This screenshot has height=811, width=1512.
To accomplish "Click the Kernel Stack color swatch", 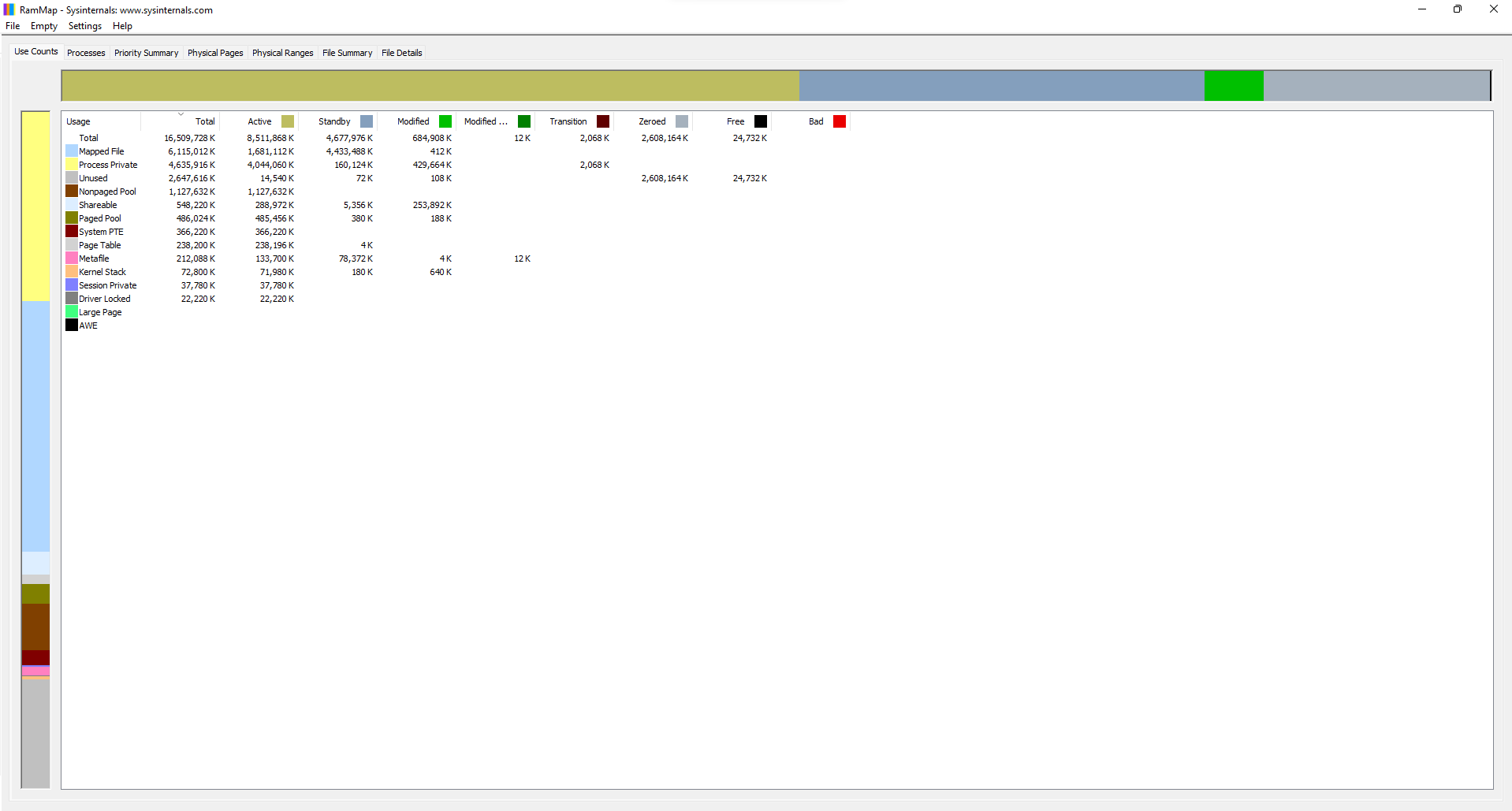I will click(x=72, y=271).
